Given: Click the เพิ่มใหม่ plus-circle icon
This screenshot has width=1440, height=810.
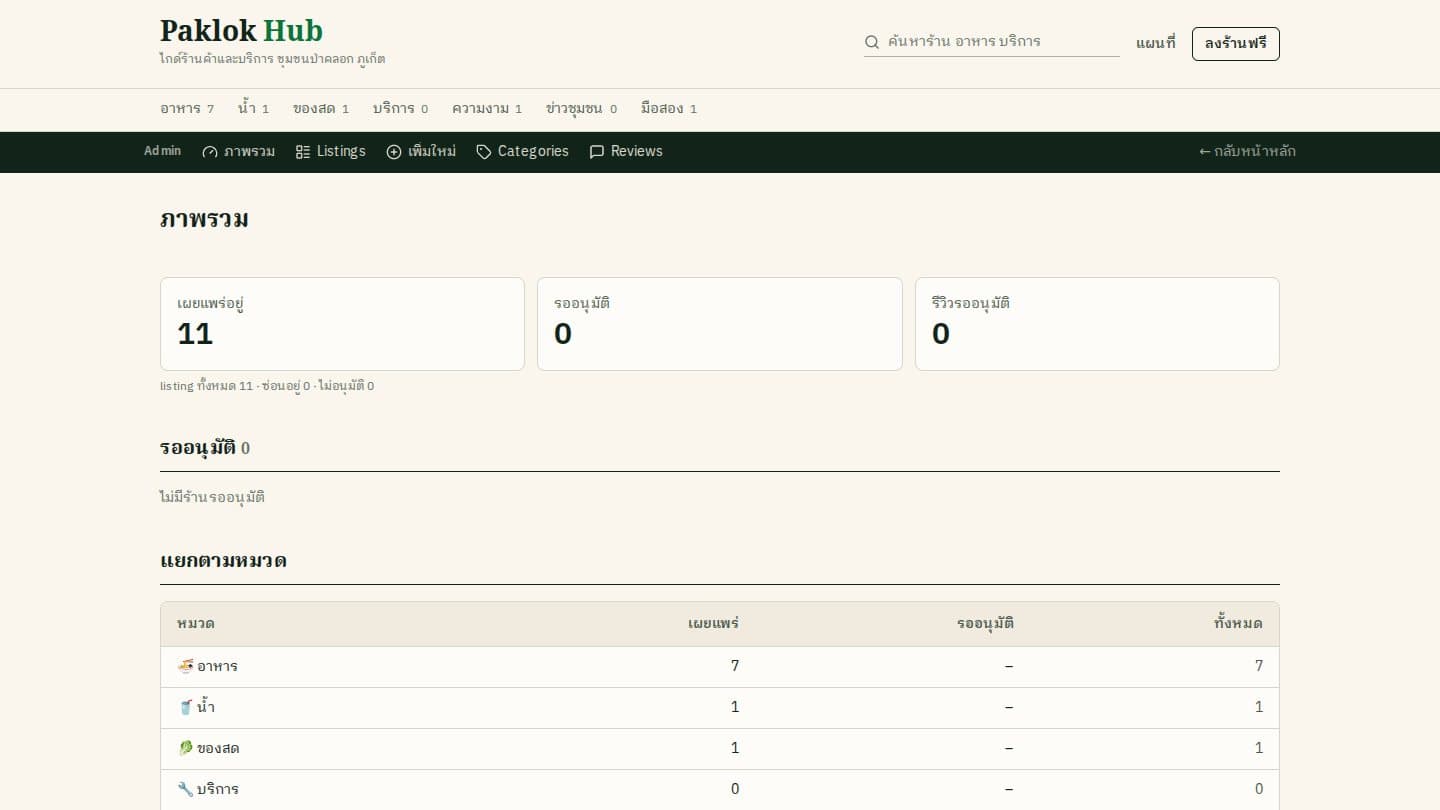Looking at the screenshot, I should click(394, 152).
